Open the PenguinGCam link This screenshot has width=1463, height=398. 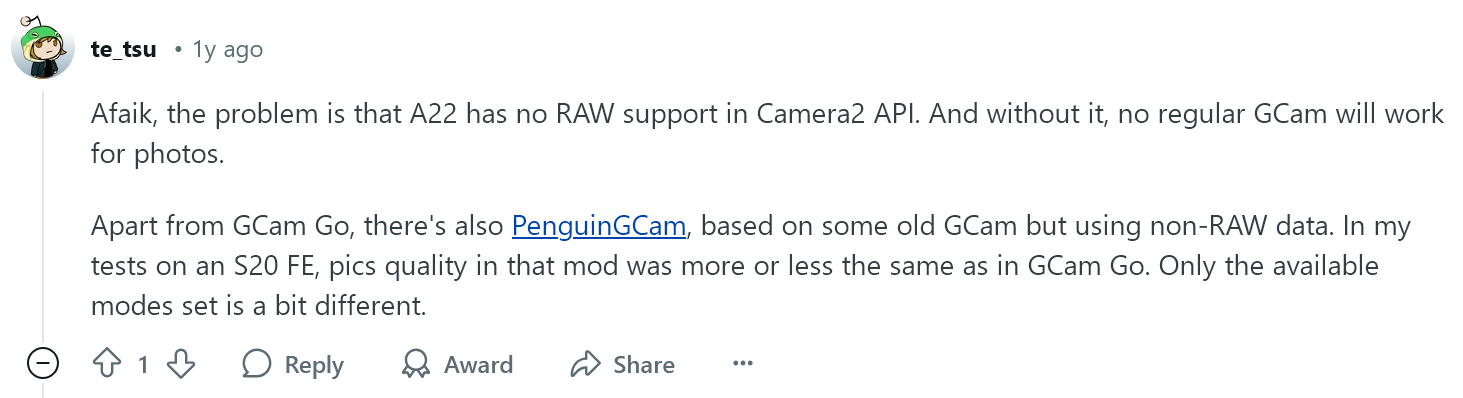point(598,226)
